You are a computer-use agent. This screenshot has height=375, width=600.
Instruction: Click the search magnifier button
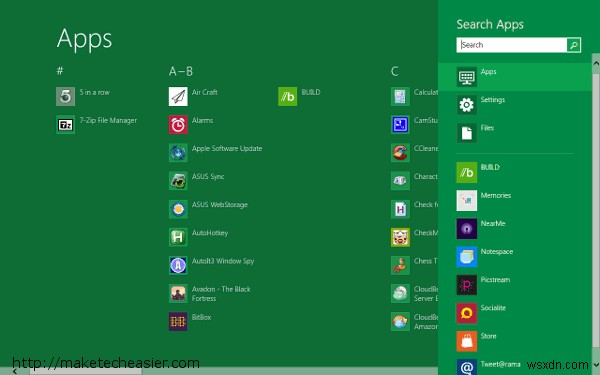click(x=574, y=45)
